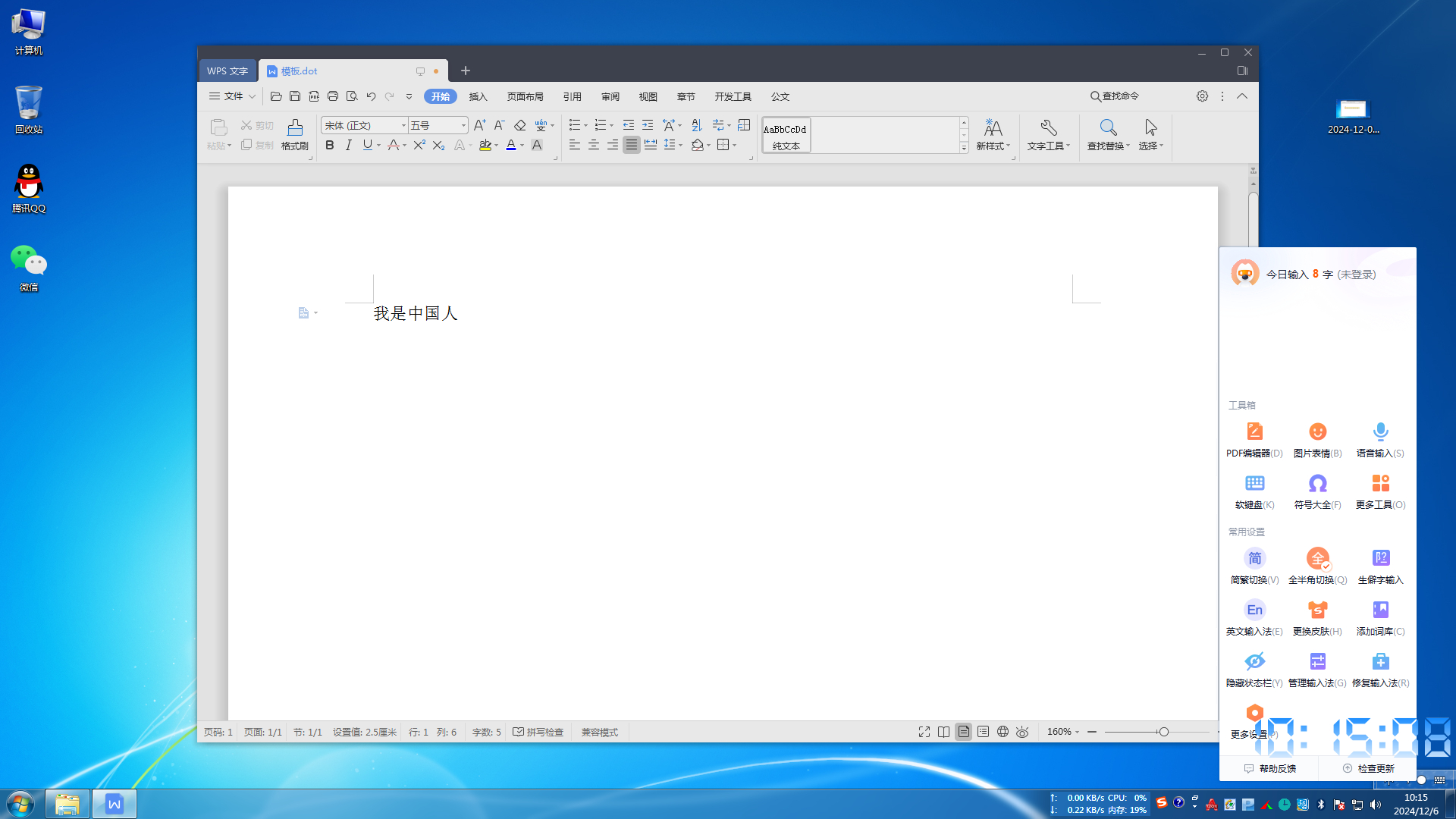Click 更换皮肤 skin icon
The width and height of the screenshot is (1456, 819).
click(x=1317, y=610)
